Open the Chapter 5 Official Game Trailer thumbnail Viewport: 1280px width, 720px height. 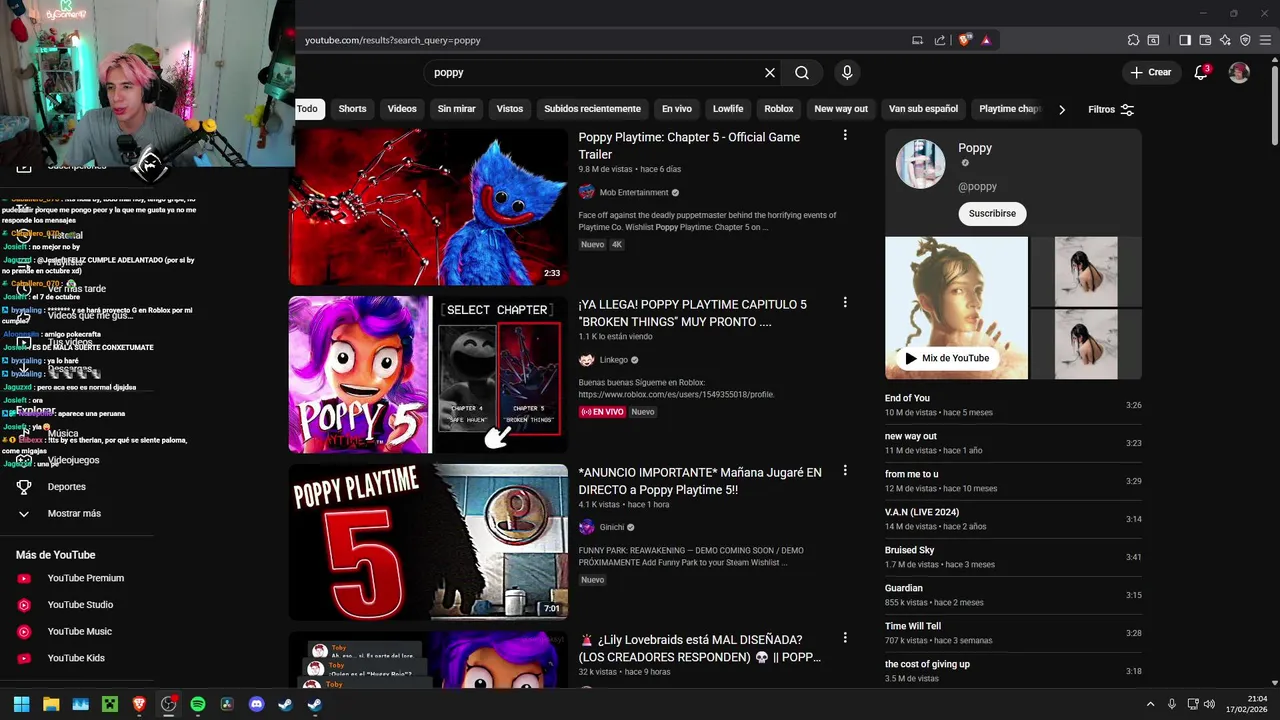[x=428, y=207]
